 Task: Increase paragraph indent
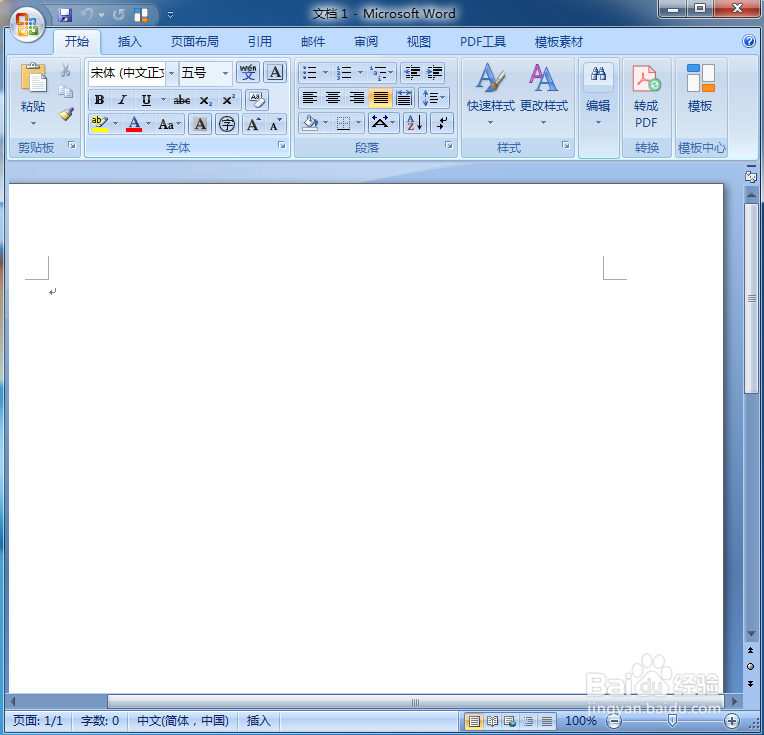[x=434, y=73]
